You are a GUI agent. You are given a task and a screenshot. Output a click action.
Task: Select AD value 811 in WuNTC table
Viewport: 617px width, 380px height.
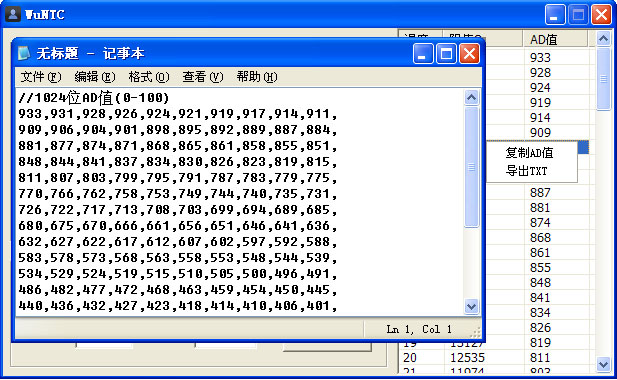(x=540, y=358)
